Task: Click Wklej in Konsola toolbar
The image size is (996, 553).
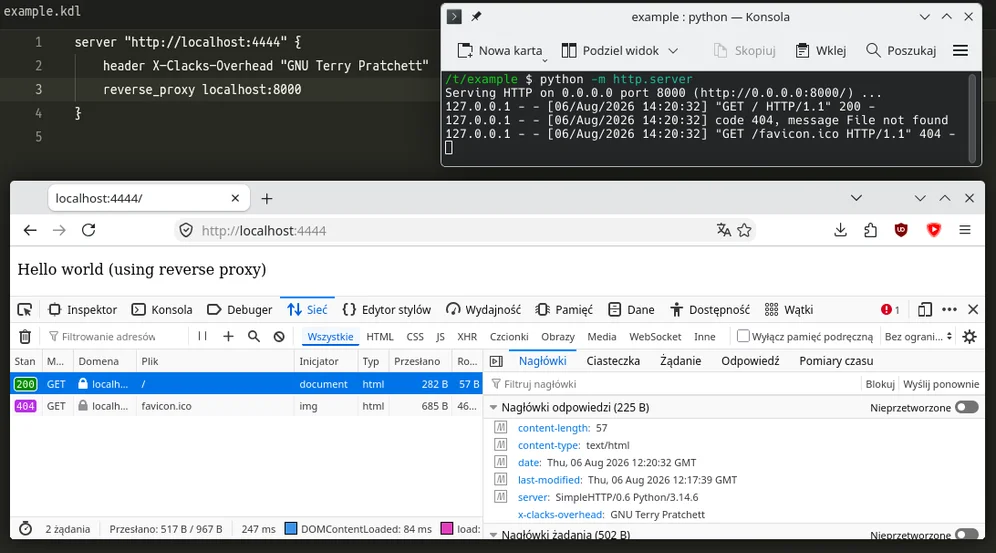Action: point(821,51)
